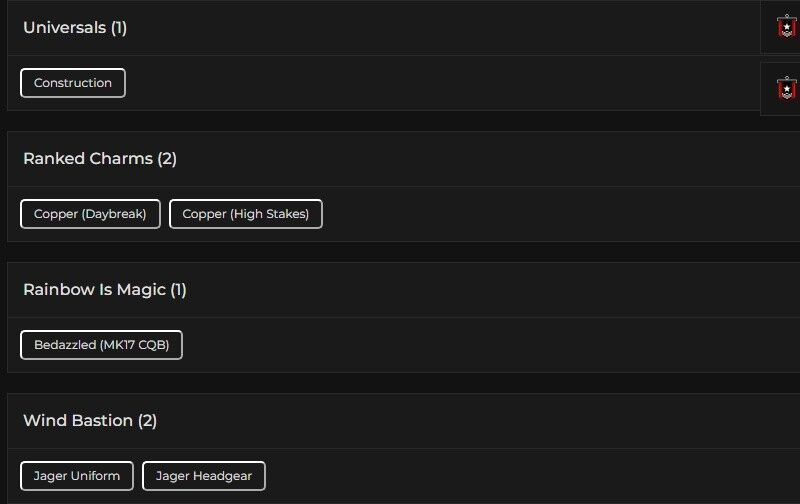Collapse the Ranked Charms section heading

(x=88, y=159)
